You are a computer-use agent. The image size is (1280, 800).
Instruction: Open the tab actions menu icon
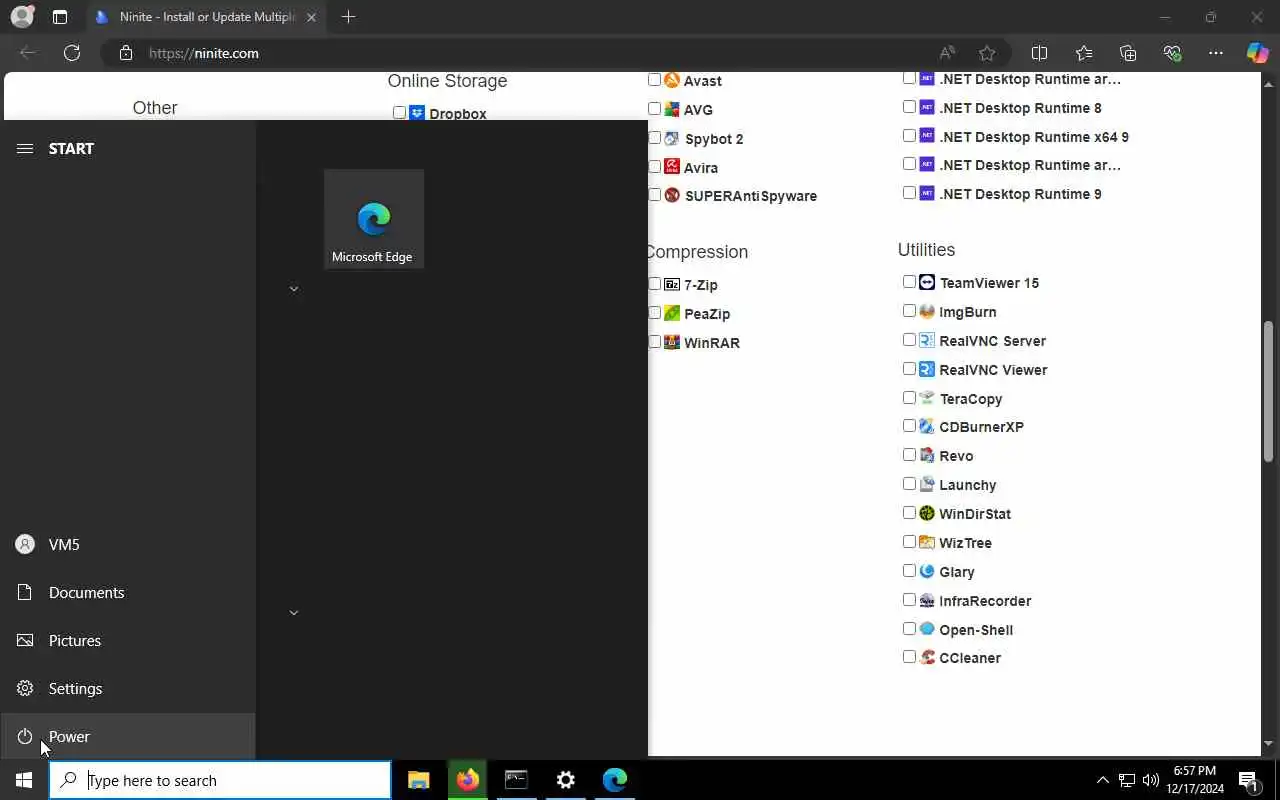point(60,17)
